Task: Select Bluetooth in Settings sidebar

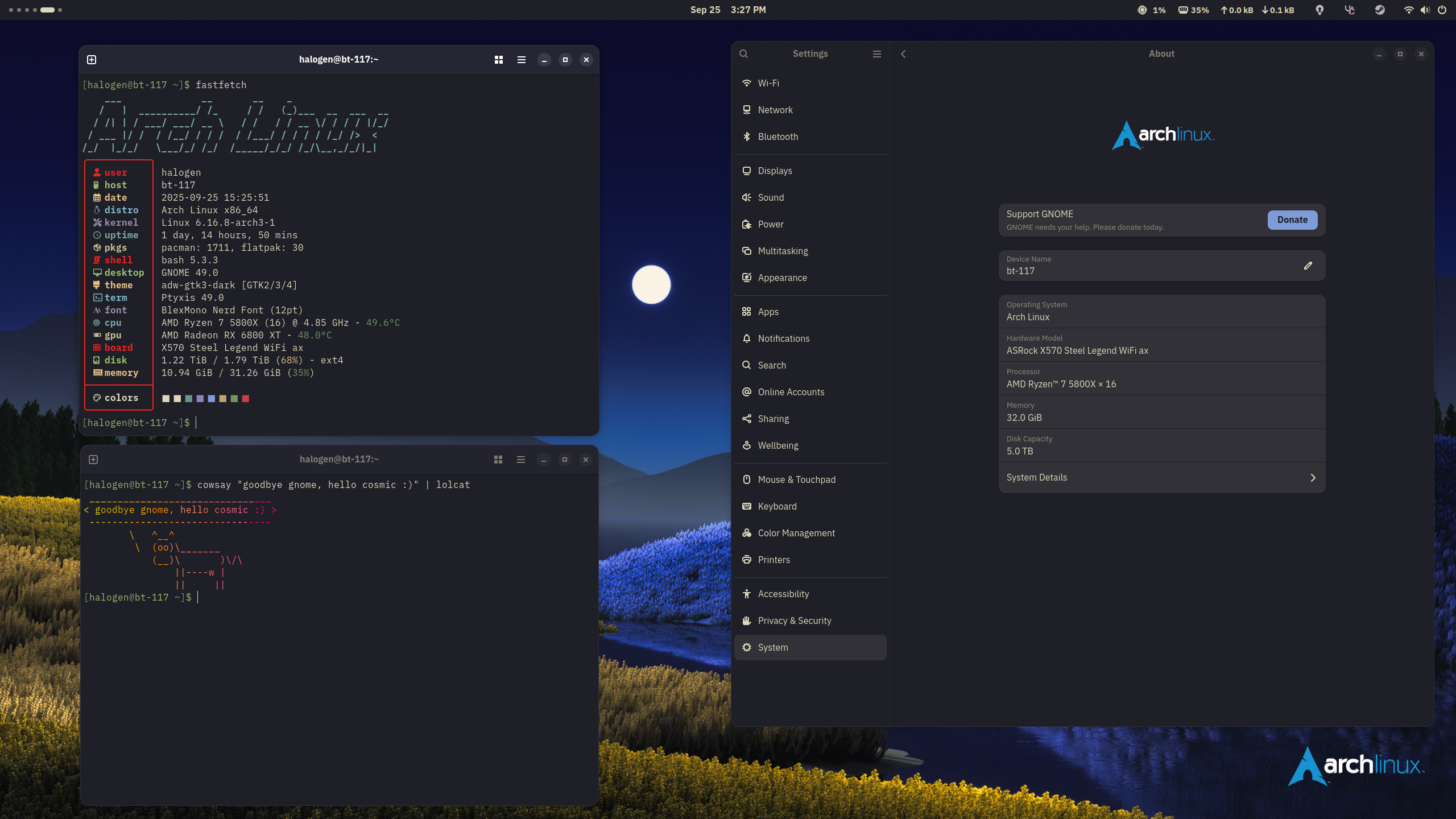Action: (x=777, y=136)
